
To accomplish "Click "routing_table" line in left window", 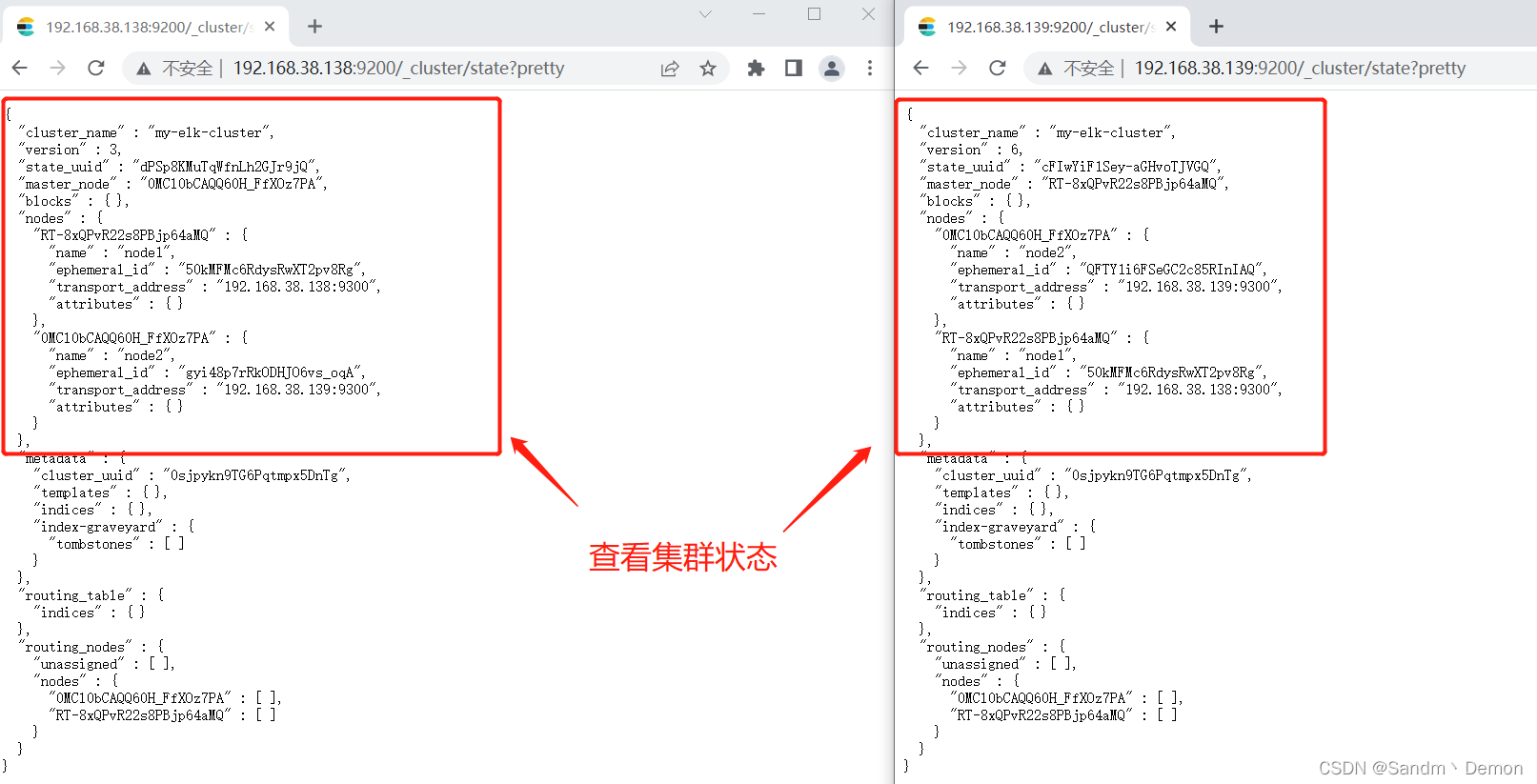I will (91, 595).
